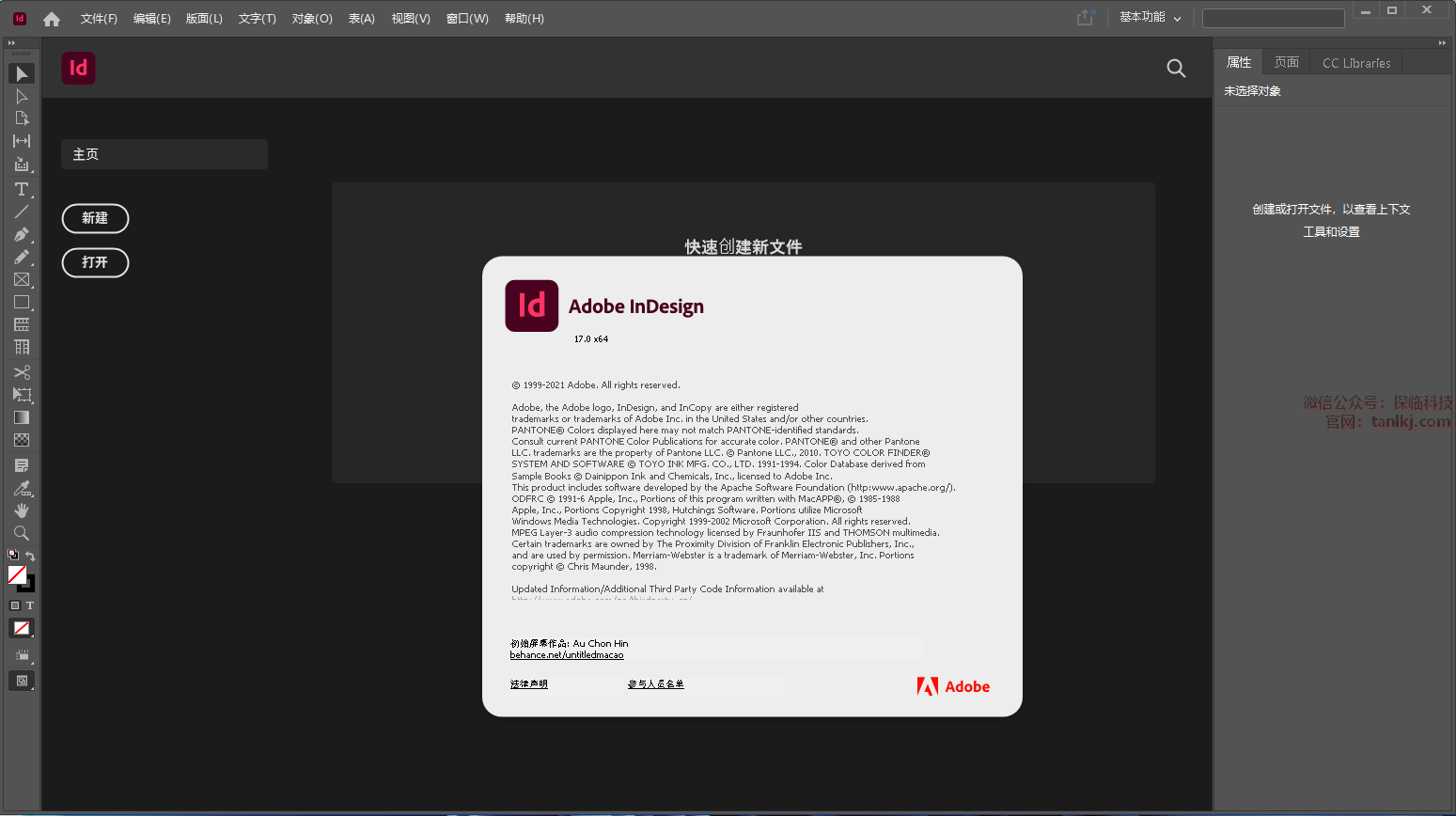Swap fill and stroke colors
1456x816 pixels.
click(x=30, y=556)
